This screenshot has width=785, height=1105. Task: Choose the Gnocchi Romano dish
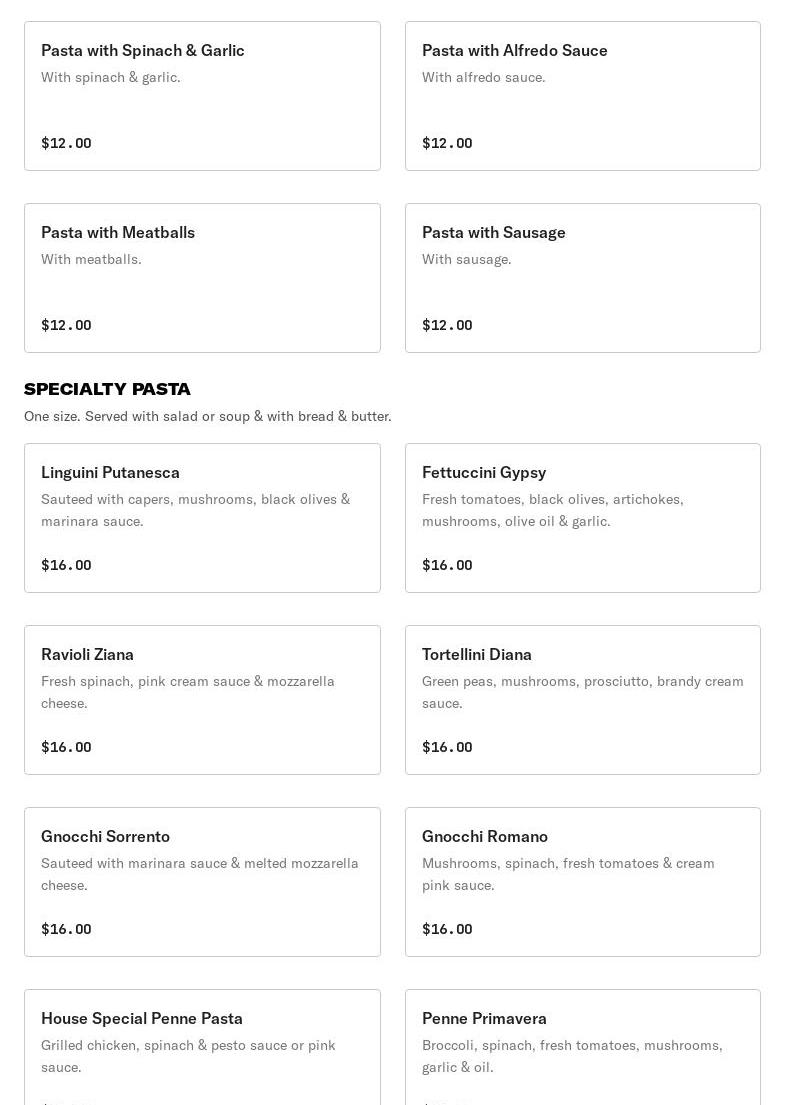tap(582, 882)
